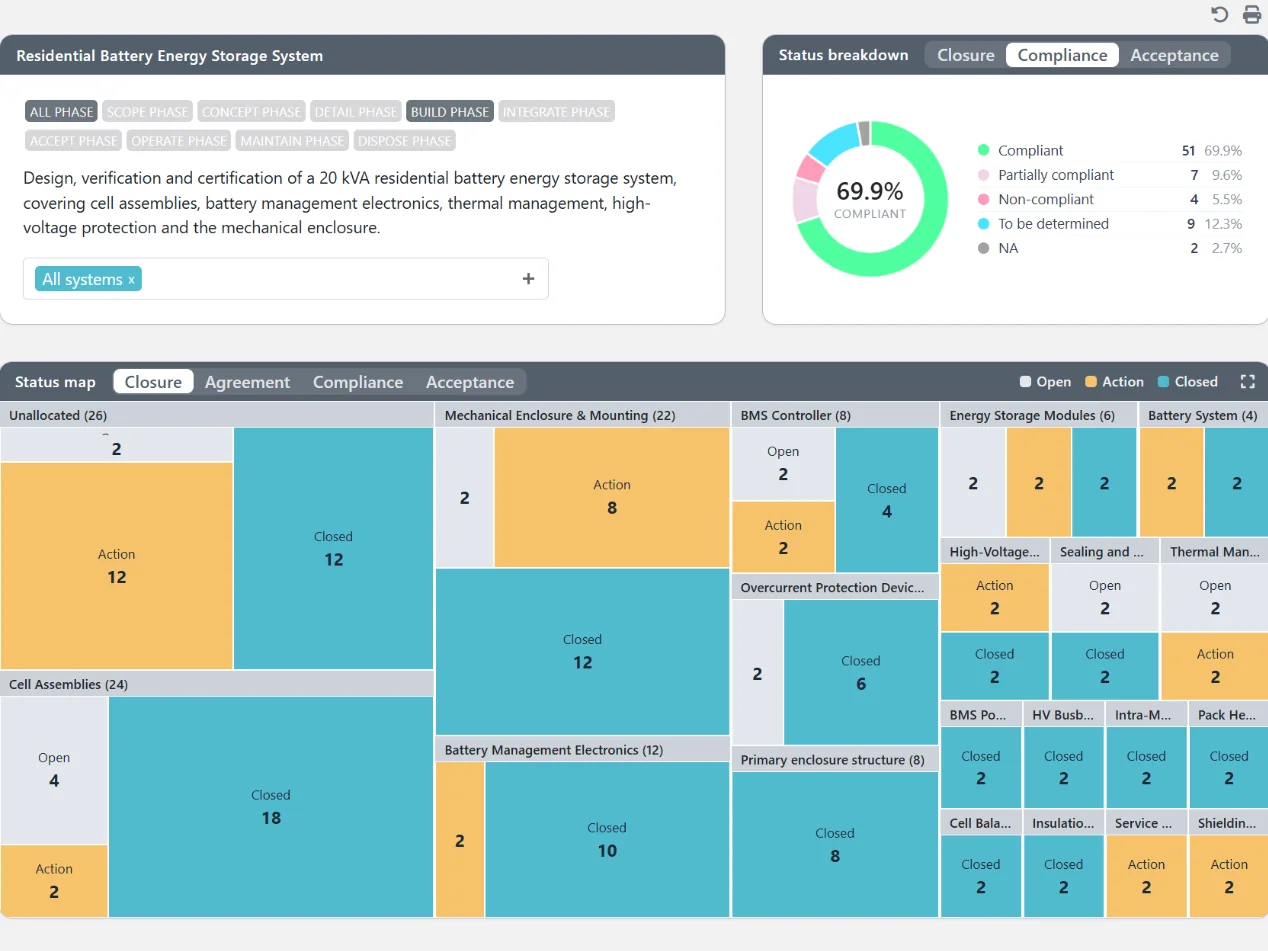Toggle ACCEPT PHASE filter
The width and height of the screenshot is (1268, 951).
(74, 141)
